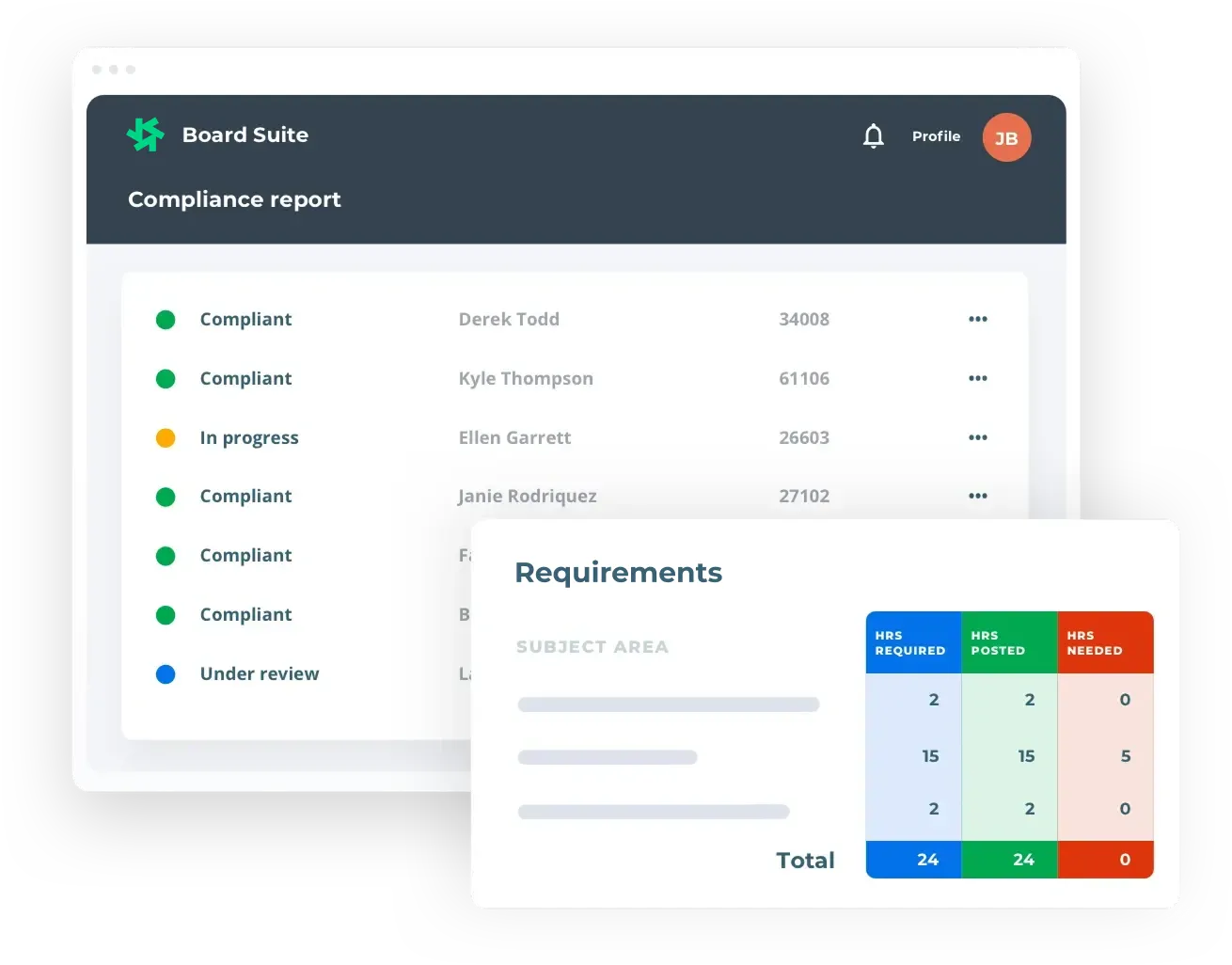1232x965 pixels.
Task: Open more options for Ellen Garrett
Action: pos(978,437)
